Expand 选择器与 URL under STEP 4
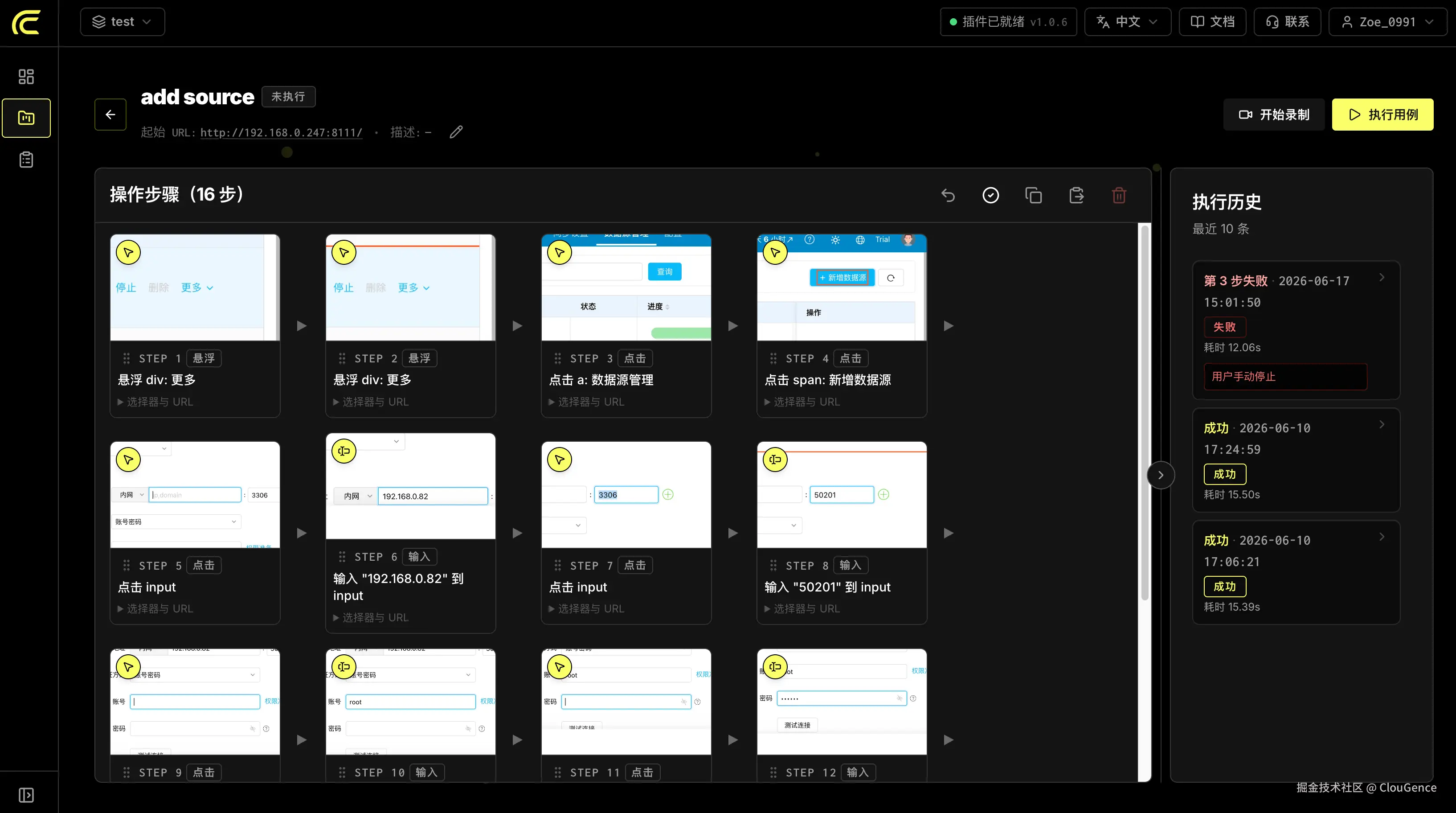The width and height of the screenshot is (1456, 813). coord(802,402)
